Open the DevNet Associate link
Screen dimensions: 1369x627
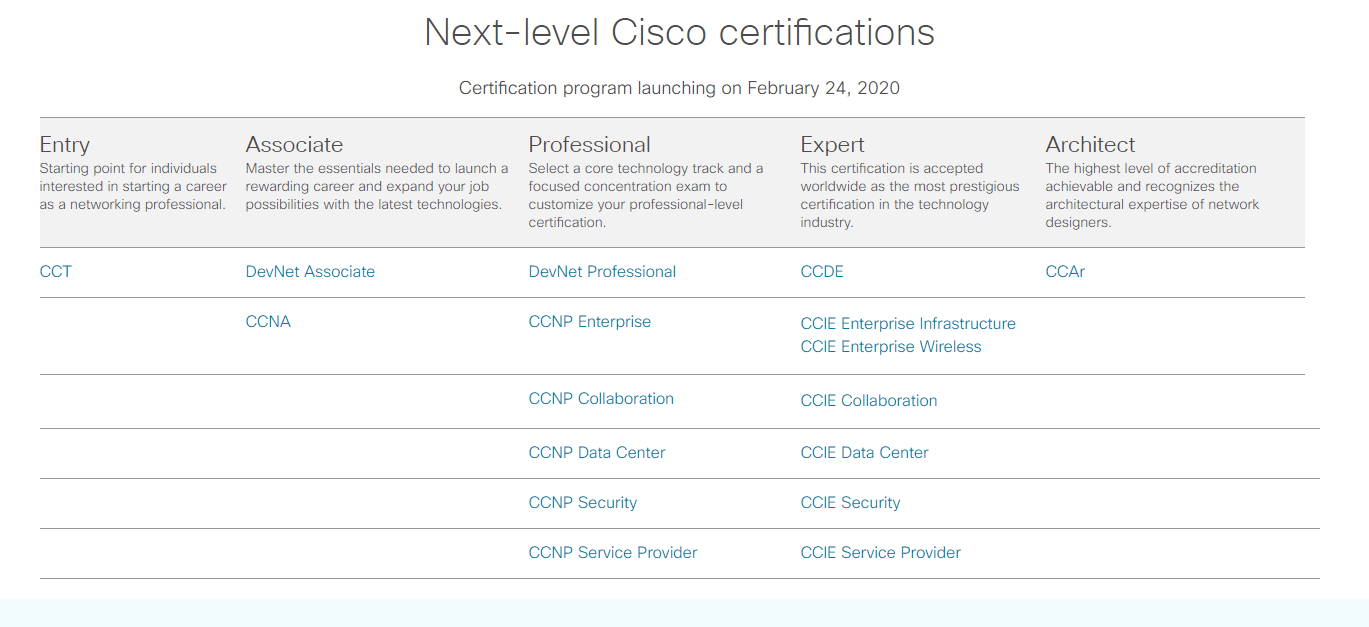coord(310,272)
